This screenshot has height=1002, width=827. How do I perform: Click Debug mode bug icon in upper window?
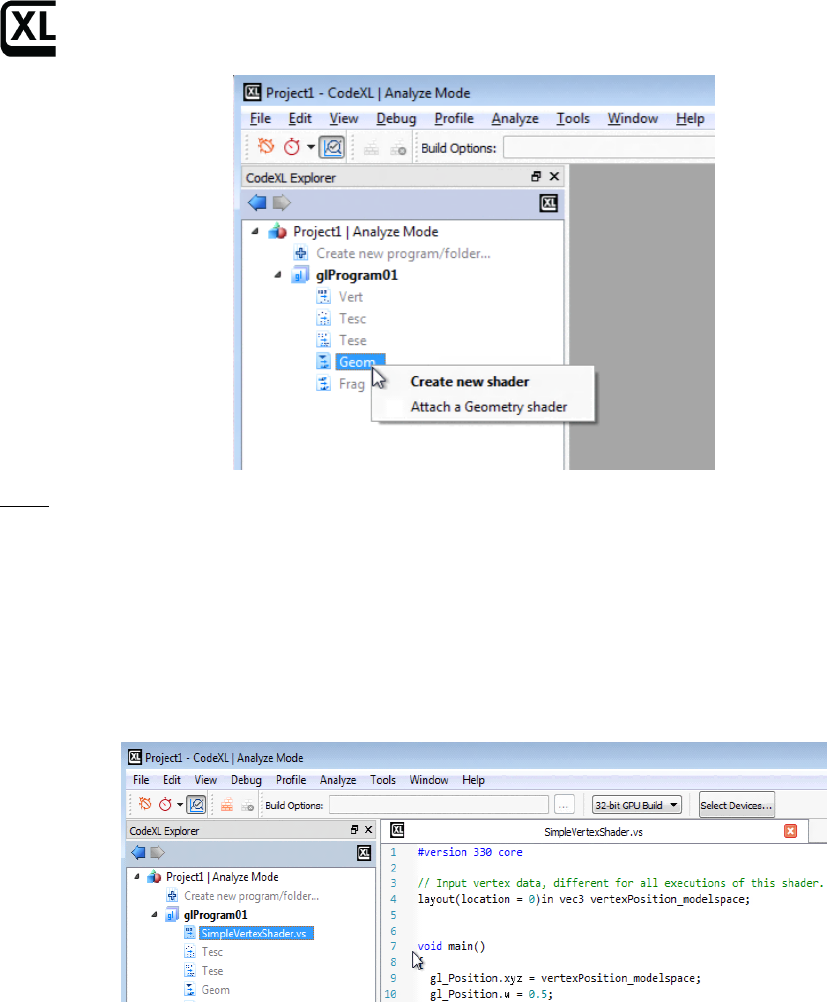(x=265, y=147)
